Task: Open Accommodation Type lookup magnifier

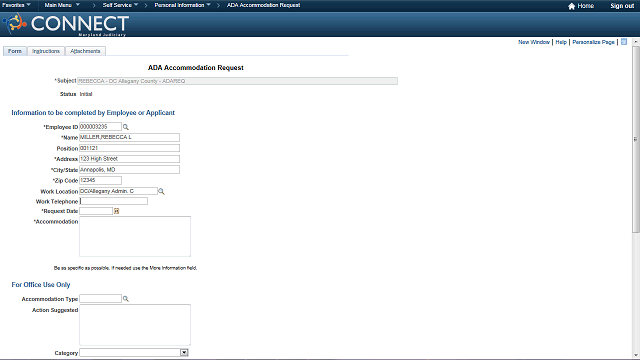Action: click(126, 299)
